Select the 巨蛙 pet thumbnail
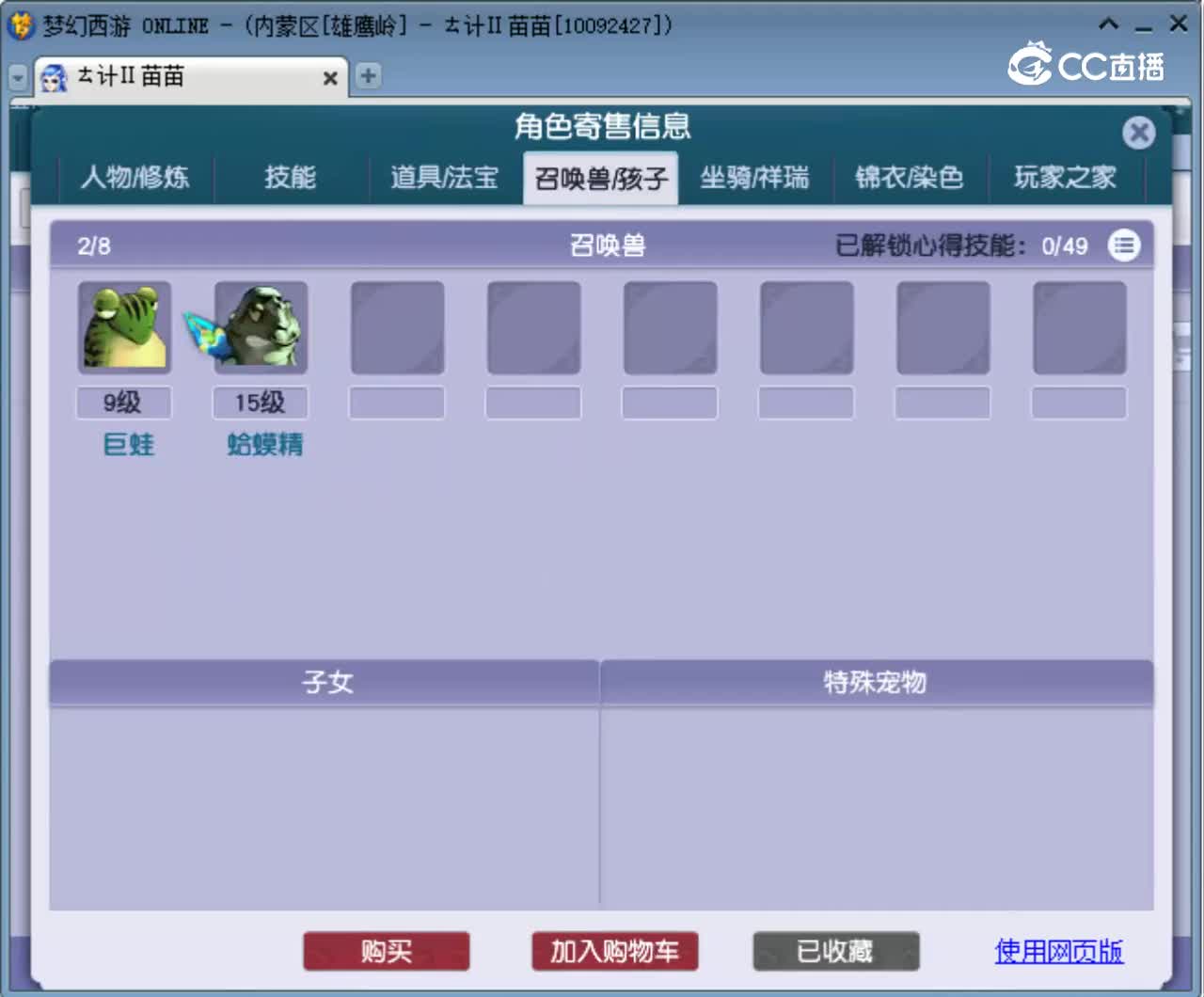This screenshot has height=997, width=1204. click(x=124, y=326)
